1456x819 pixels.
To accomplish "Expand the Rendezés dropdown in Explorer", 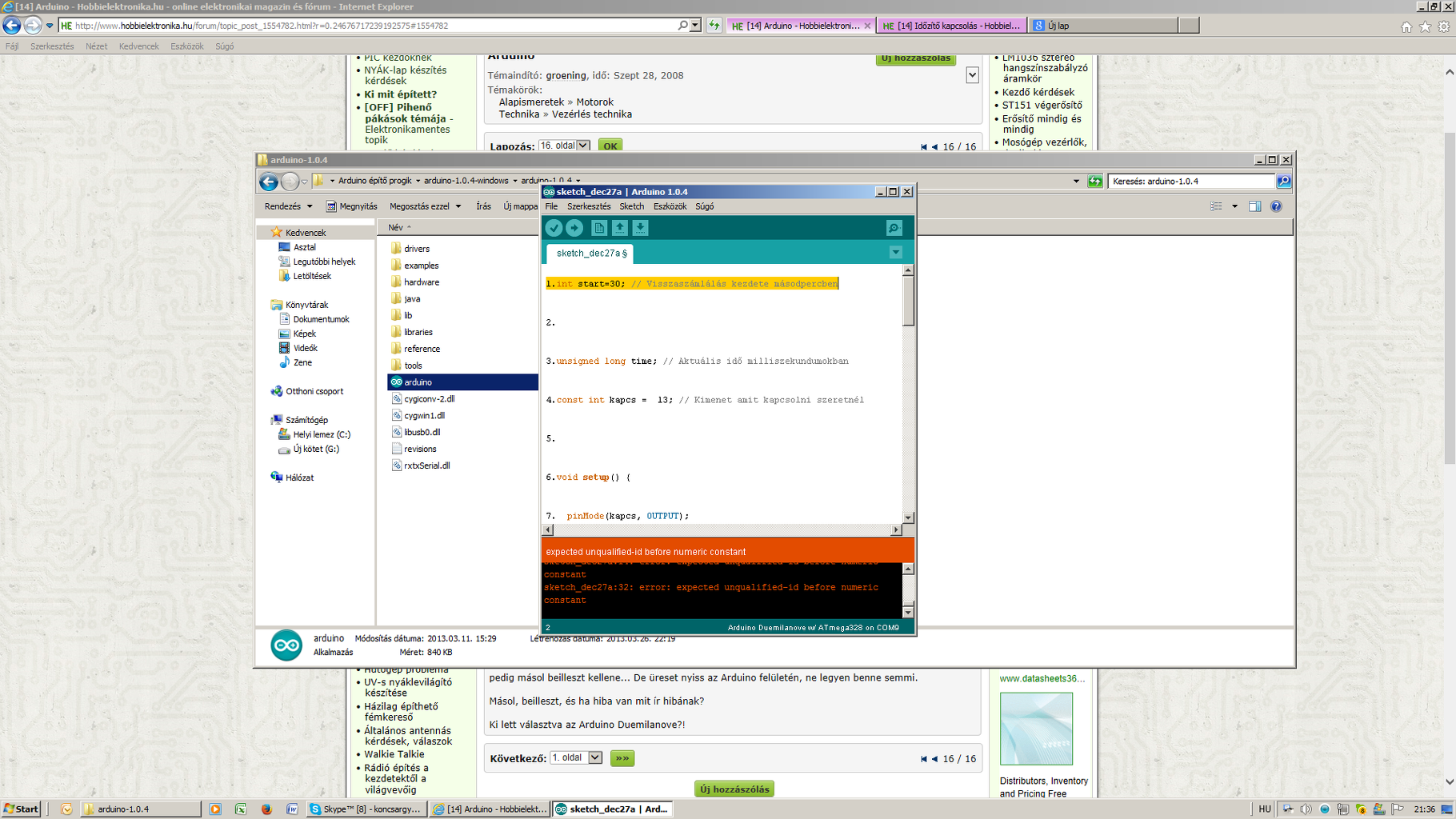I will click(288, 206).
